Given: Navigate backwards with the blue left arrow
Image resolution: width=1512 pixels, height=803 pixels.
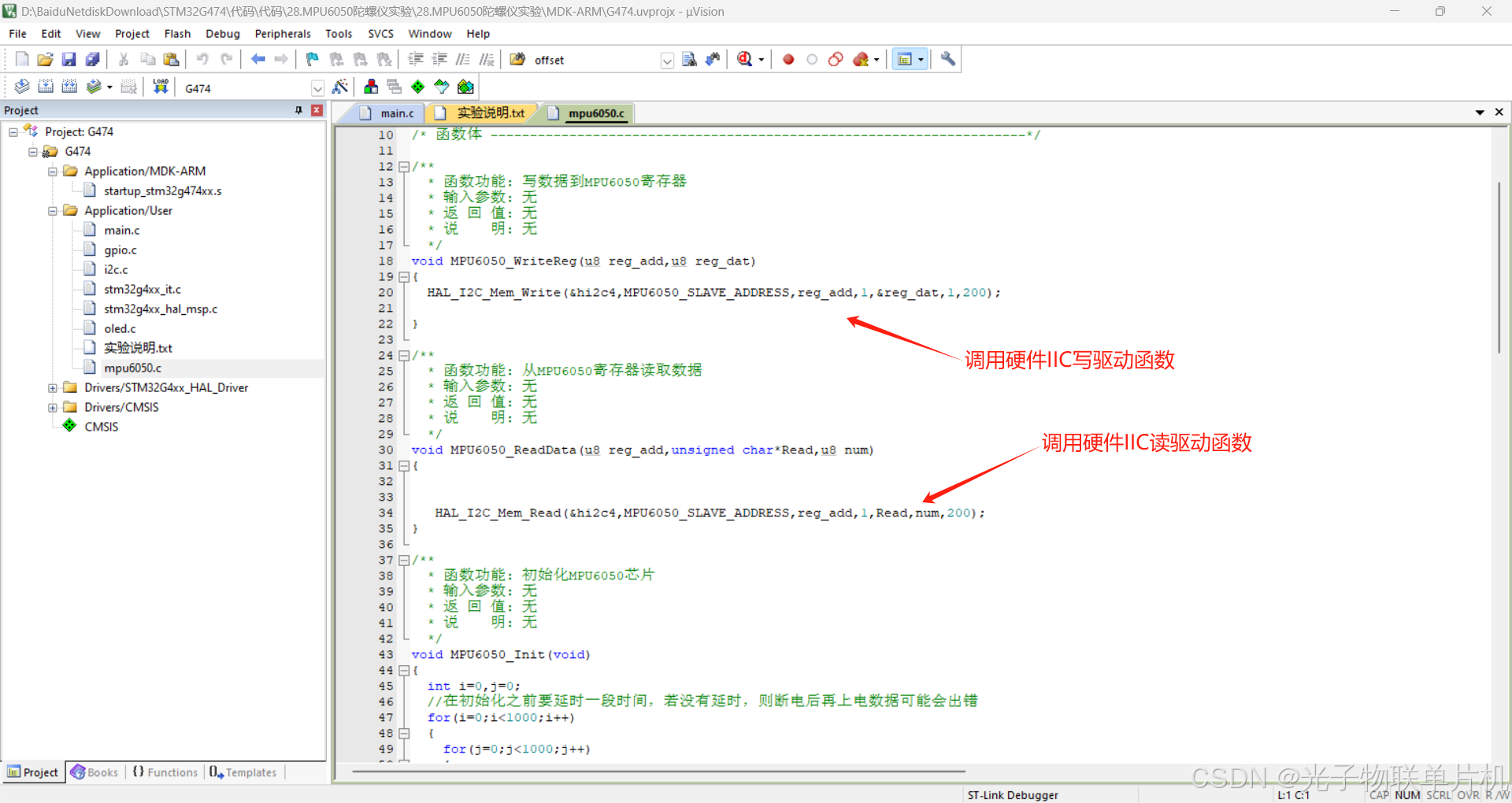Looking at the screenshot, I should 258,59.
